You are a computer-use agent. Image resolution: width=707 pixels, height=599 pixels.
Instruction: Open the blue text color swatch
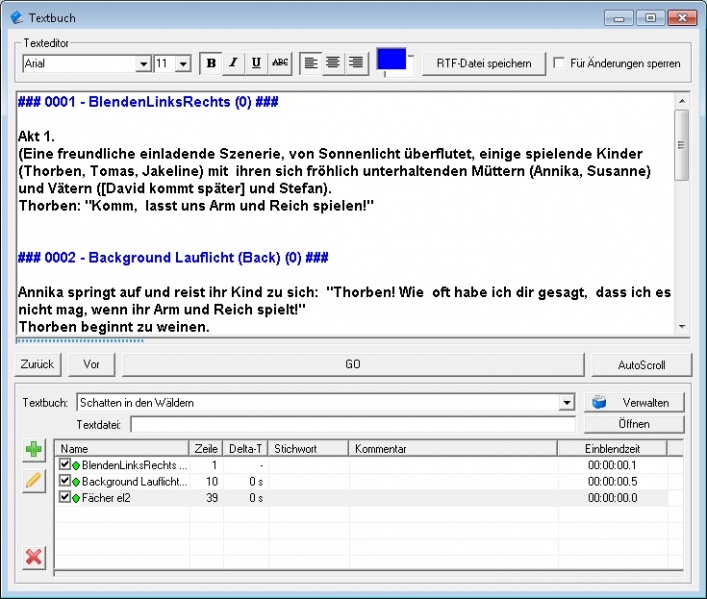coord(391,59)
